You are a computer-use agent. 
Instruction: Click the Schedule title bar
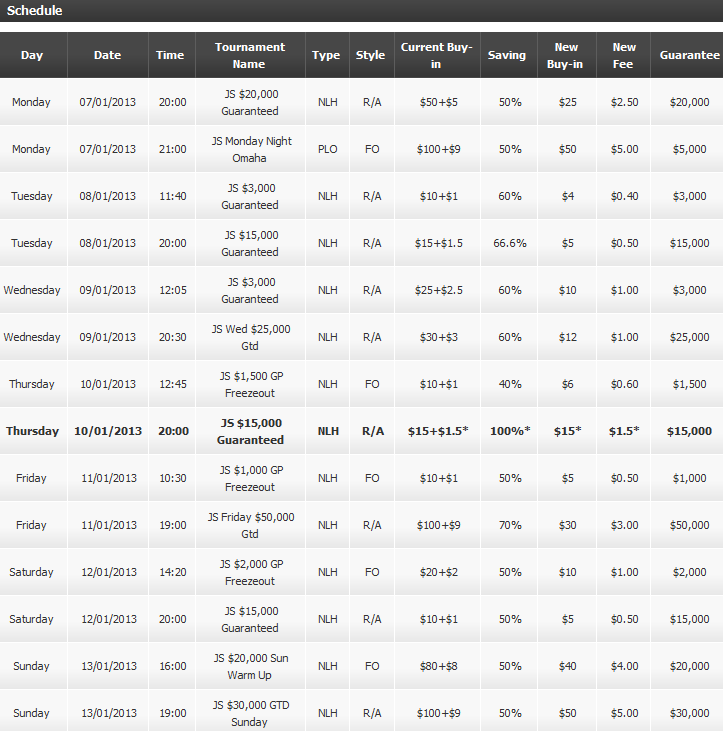[x=361, y=11]
